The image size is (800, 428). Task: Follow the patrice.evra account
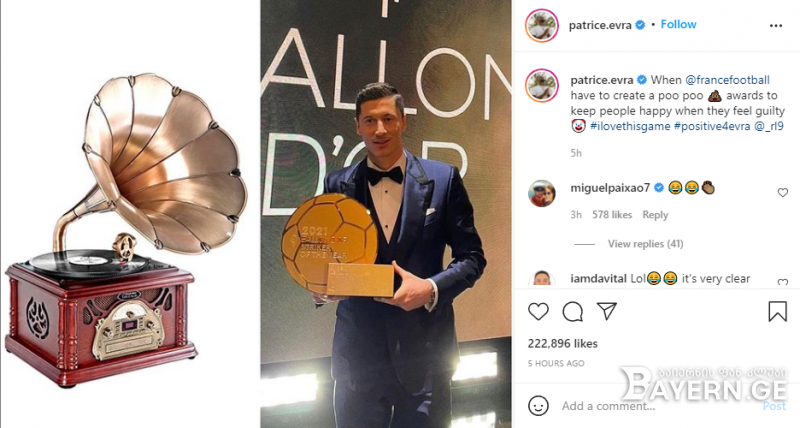(678, 24)
